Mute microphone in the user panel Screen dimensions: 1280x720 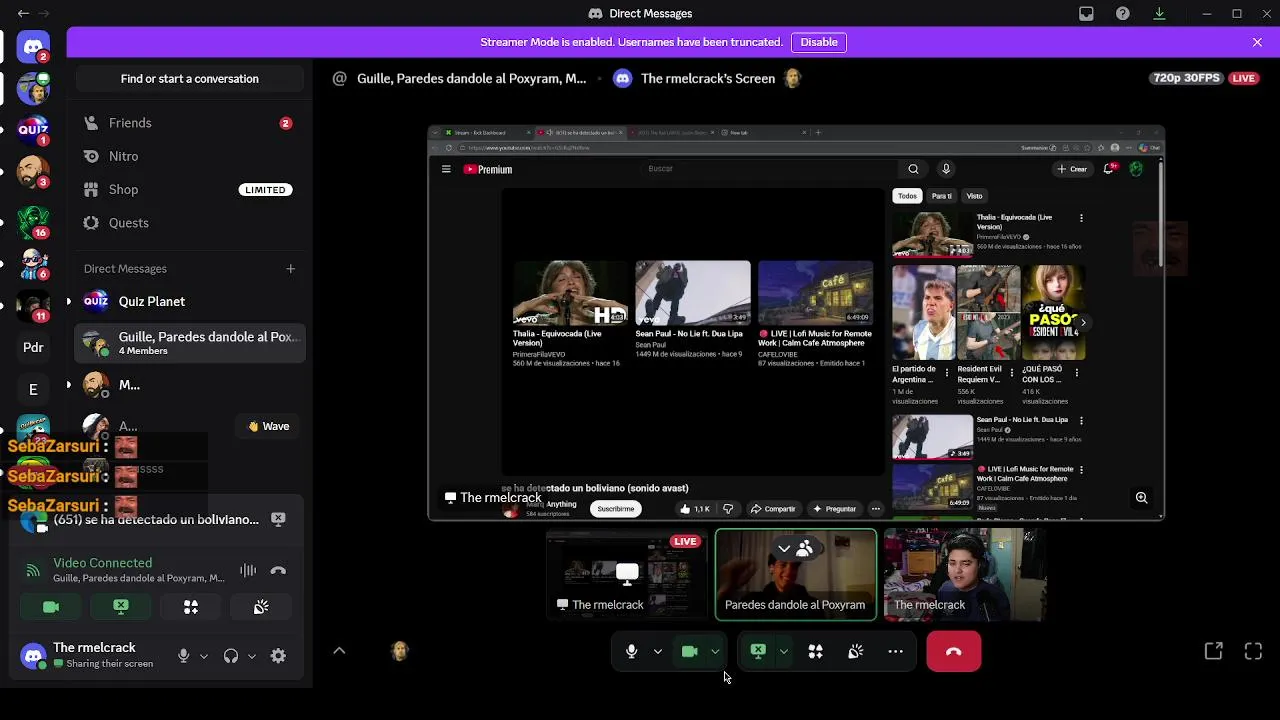183,656
